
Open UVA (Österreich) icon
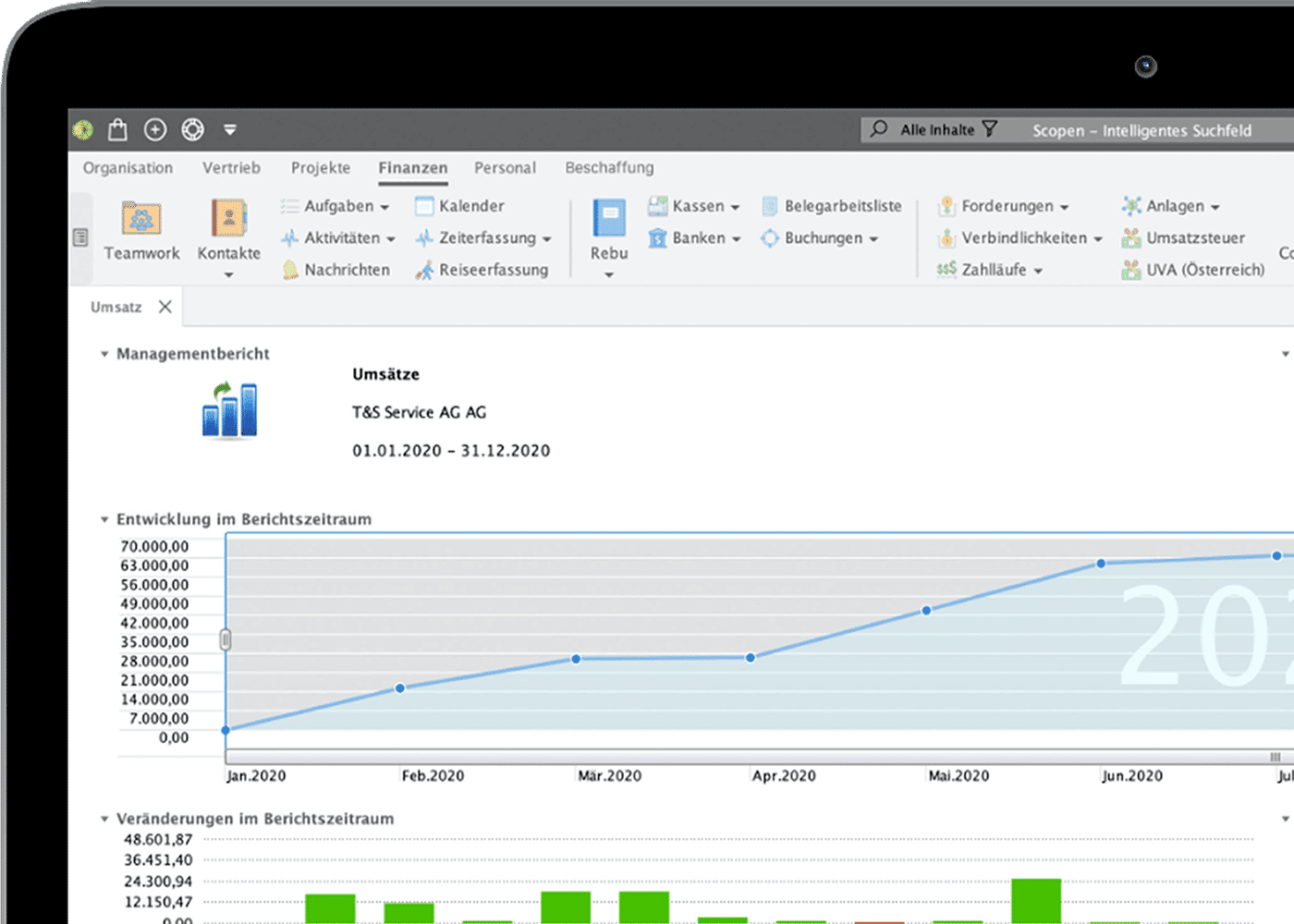pos(1131,270)
